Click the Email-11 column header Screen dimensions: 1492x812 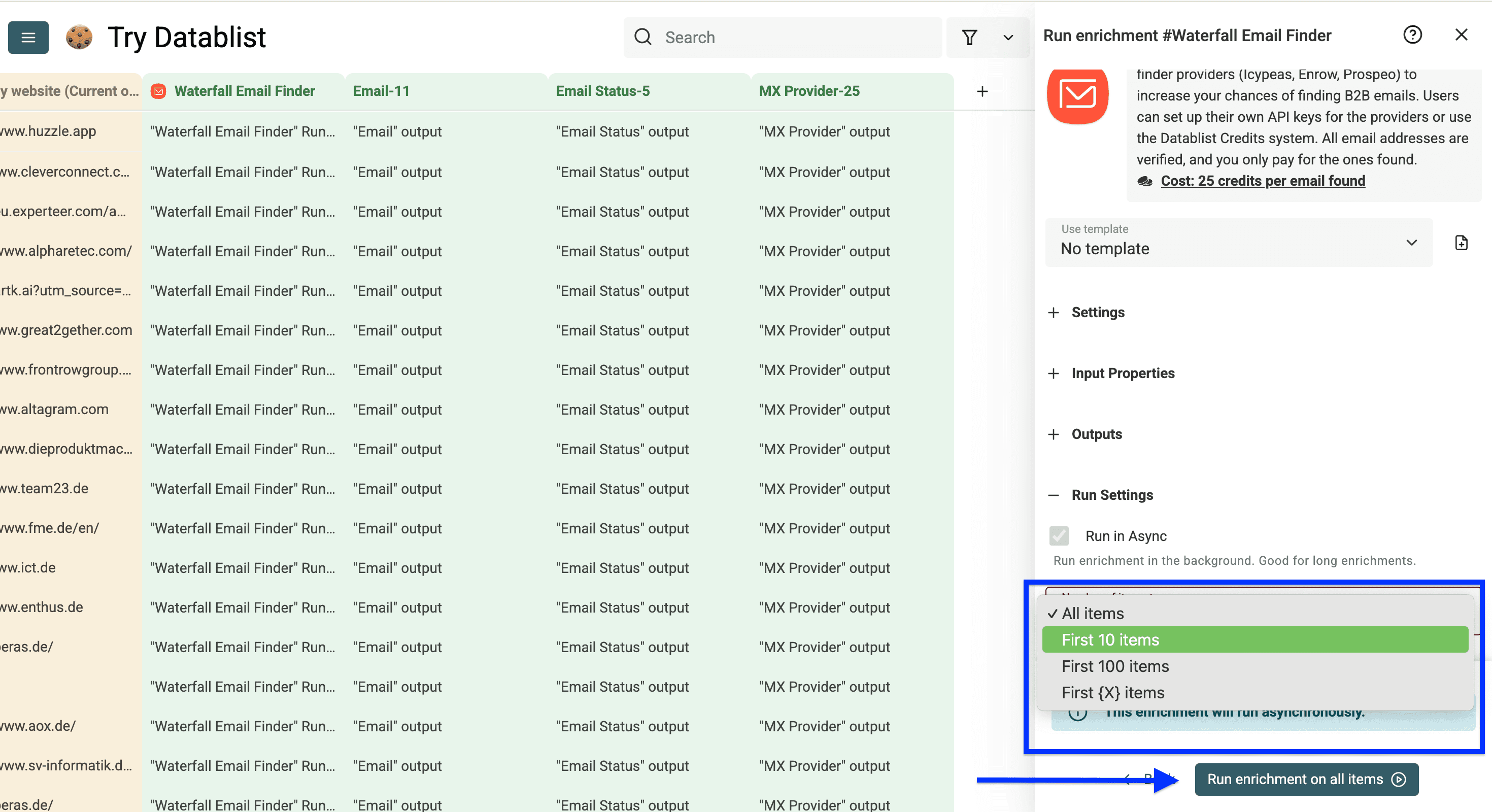(x=447, y=91)
